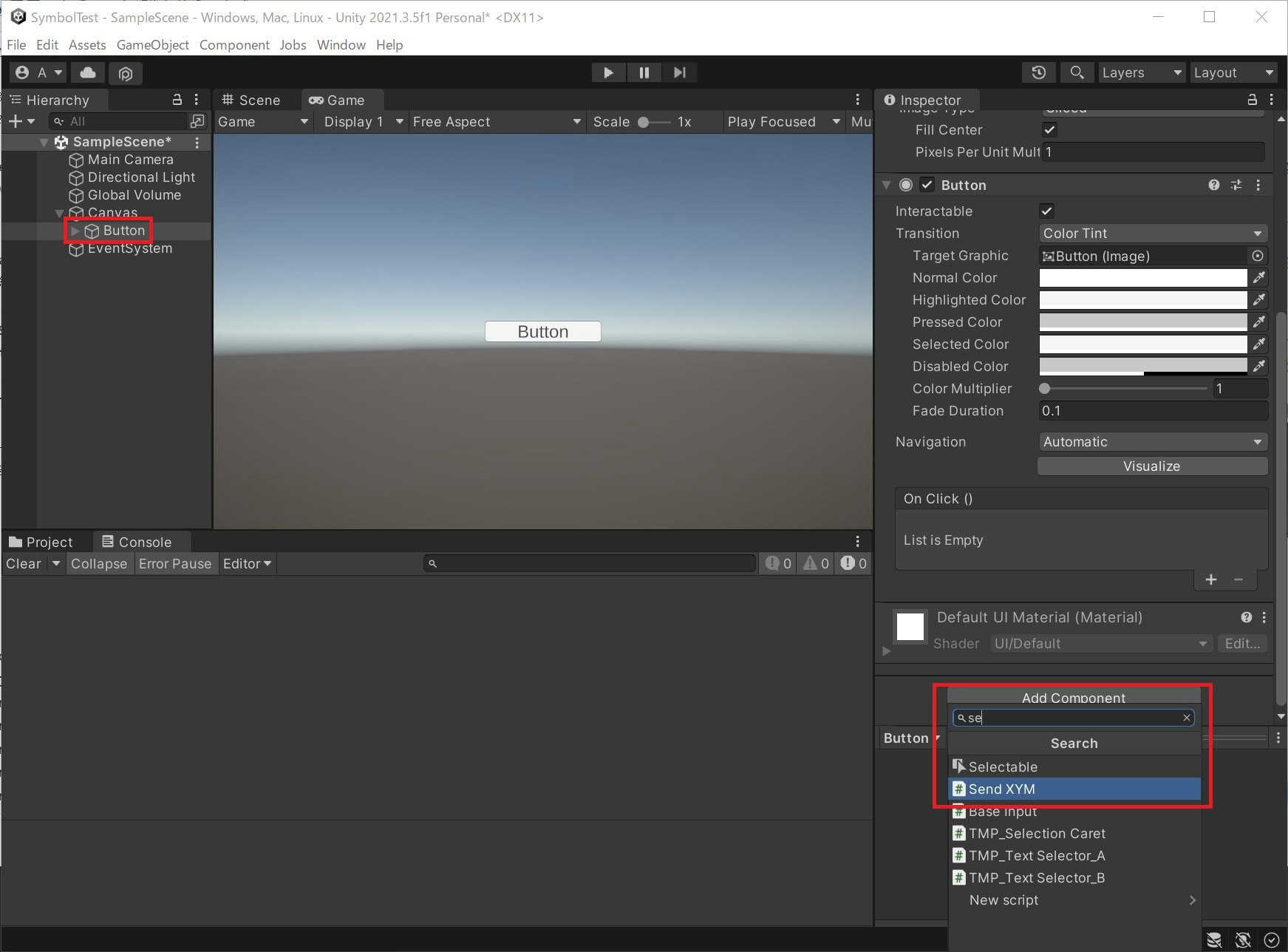Clear the Add Component search text
The image size is (1288, 952).
click(1186, 718)
